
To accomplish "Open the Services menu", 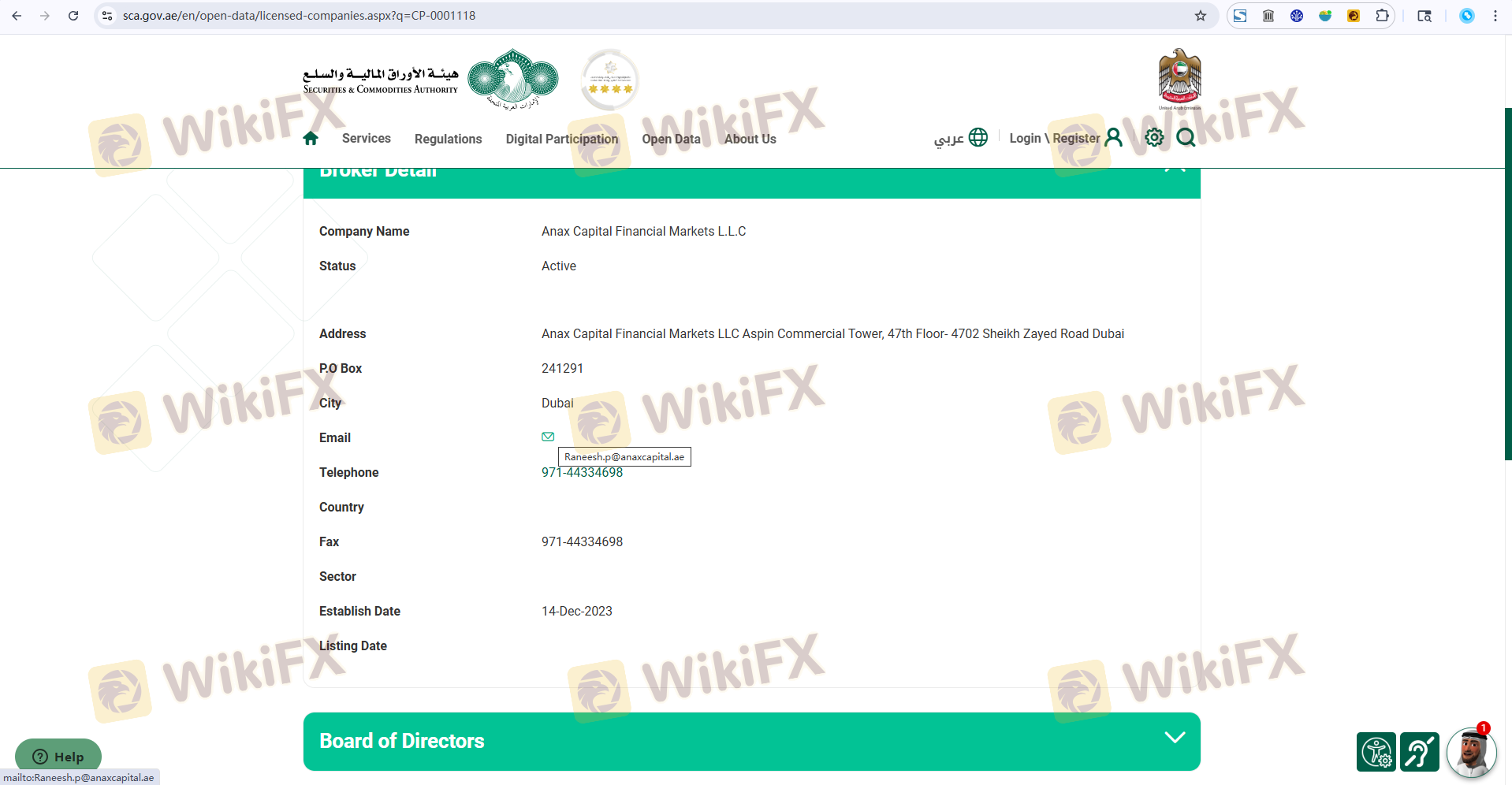I will [x=366, y=139].
